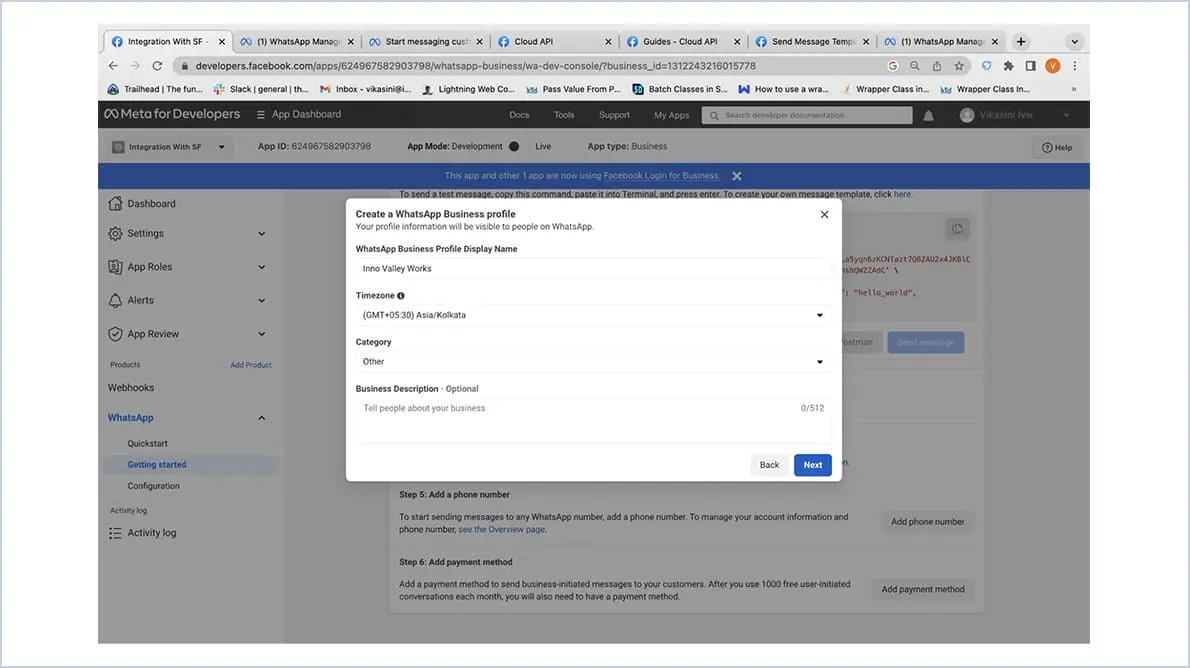1190x668 pixels.
Task: Open the Slack general bookmark
Action: [x=262, y=90]
